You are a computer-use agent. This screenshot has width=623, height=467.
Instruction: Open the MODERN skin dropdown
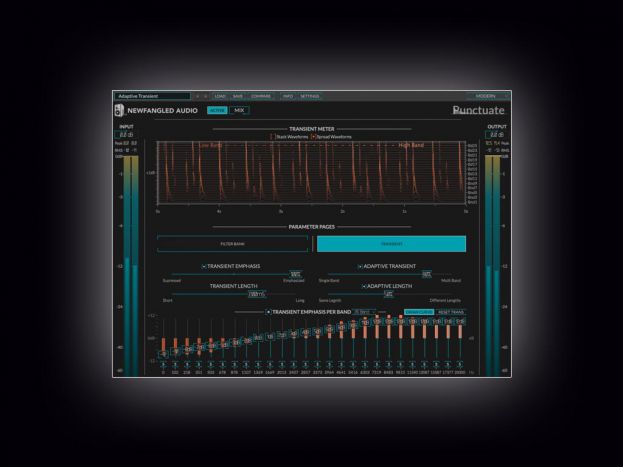pos(488,96)
